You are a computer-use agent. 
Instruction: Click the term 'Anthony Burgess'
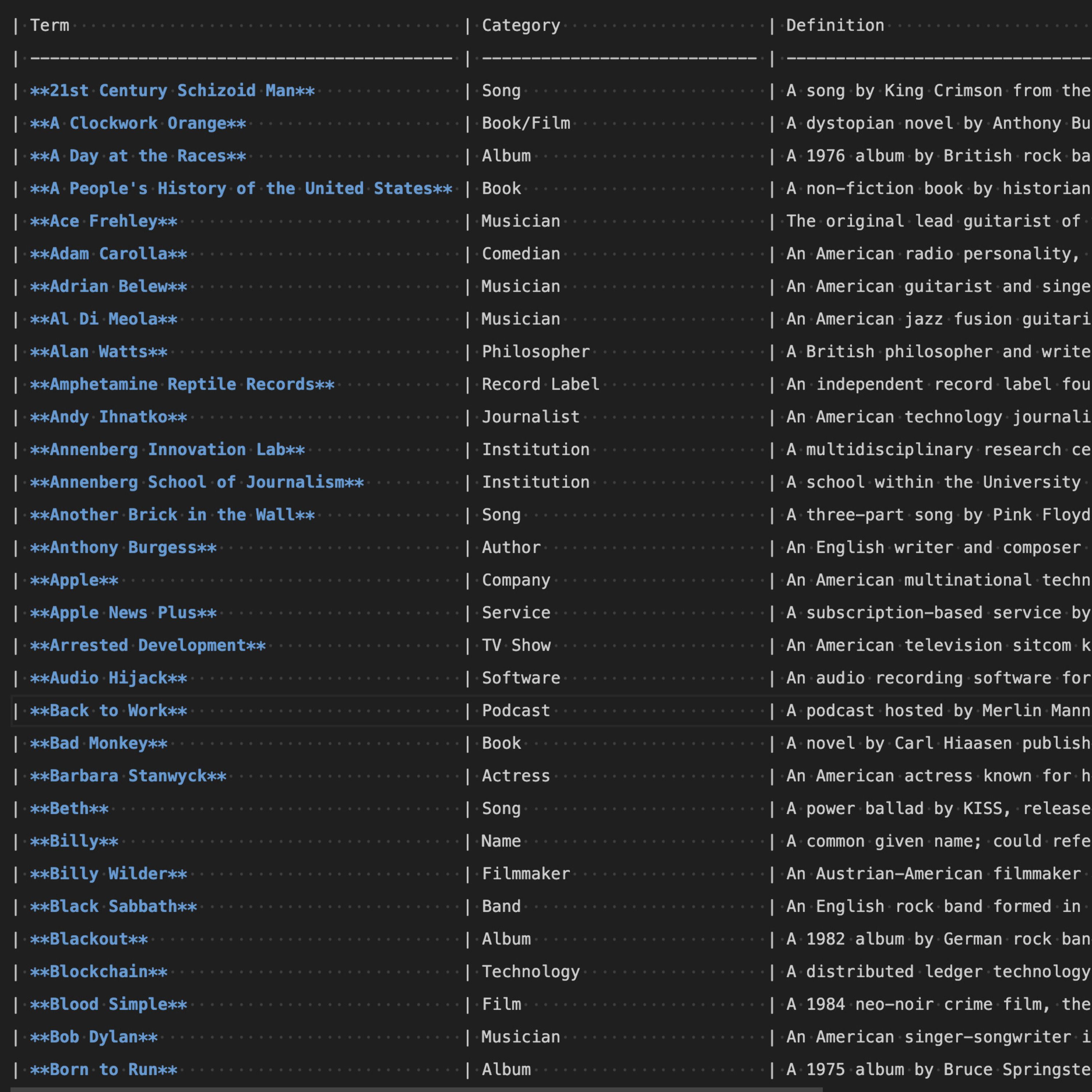point(123,548)
